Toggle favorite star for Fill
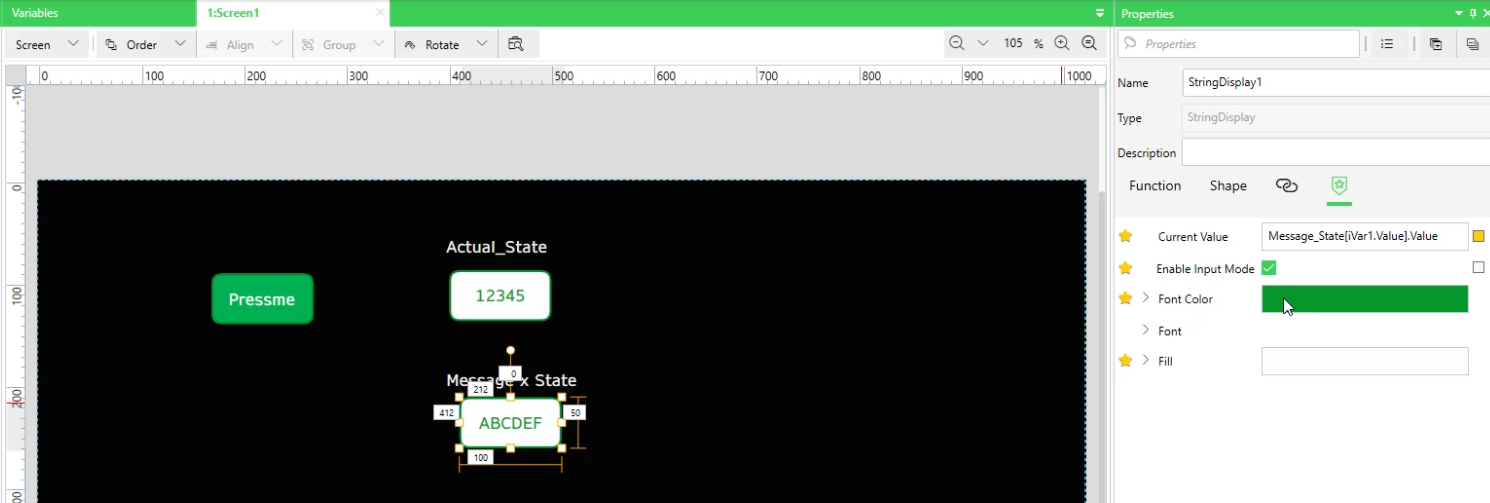This screenshot has width=1490, height=503. pos(1125,360)
